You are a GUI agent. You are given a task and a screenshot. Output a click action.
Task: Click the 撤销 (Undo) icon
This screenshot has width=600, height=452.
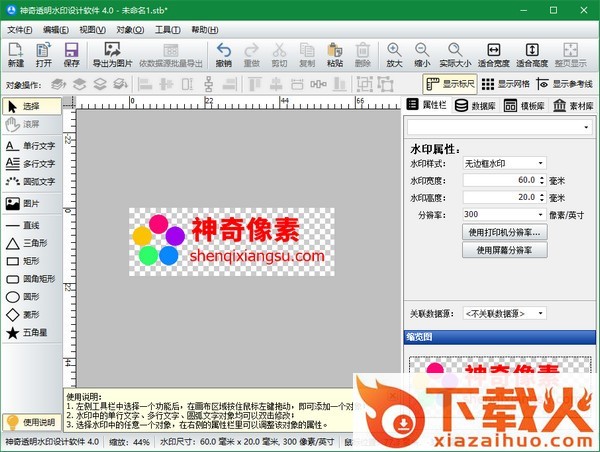click(x=224, y=55)
